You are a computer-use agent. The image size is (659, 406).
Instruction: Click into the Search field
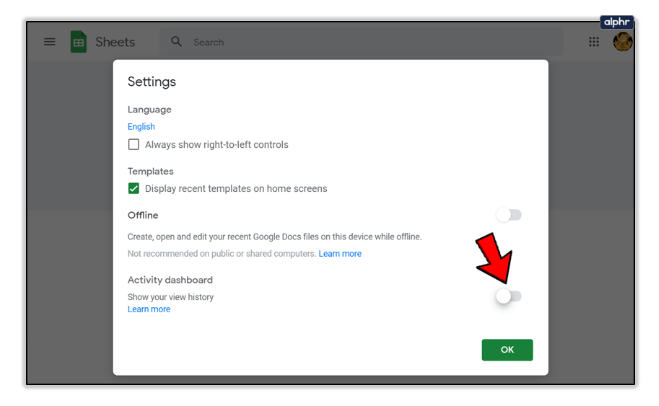pyautogui.click(x=361, y=42)
